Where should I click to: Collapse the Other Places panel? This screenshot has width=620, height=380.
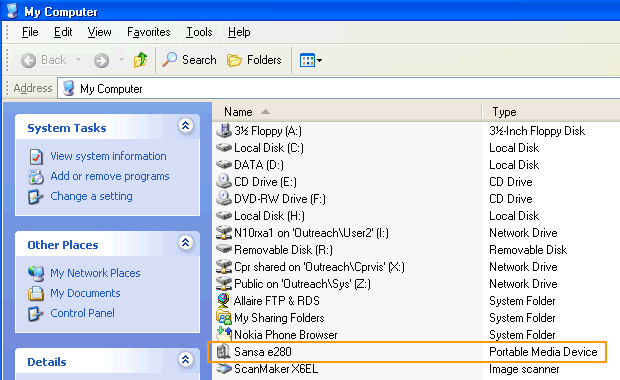pos(185,242)
